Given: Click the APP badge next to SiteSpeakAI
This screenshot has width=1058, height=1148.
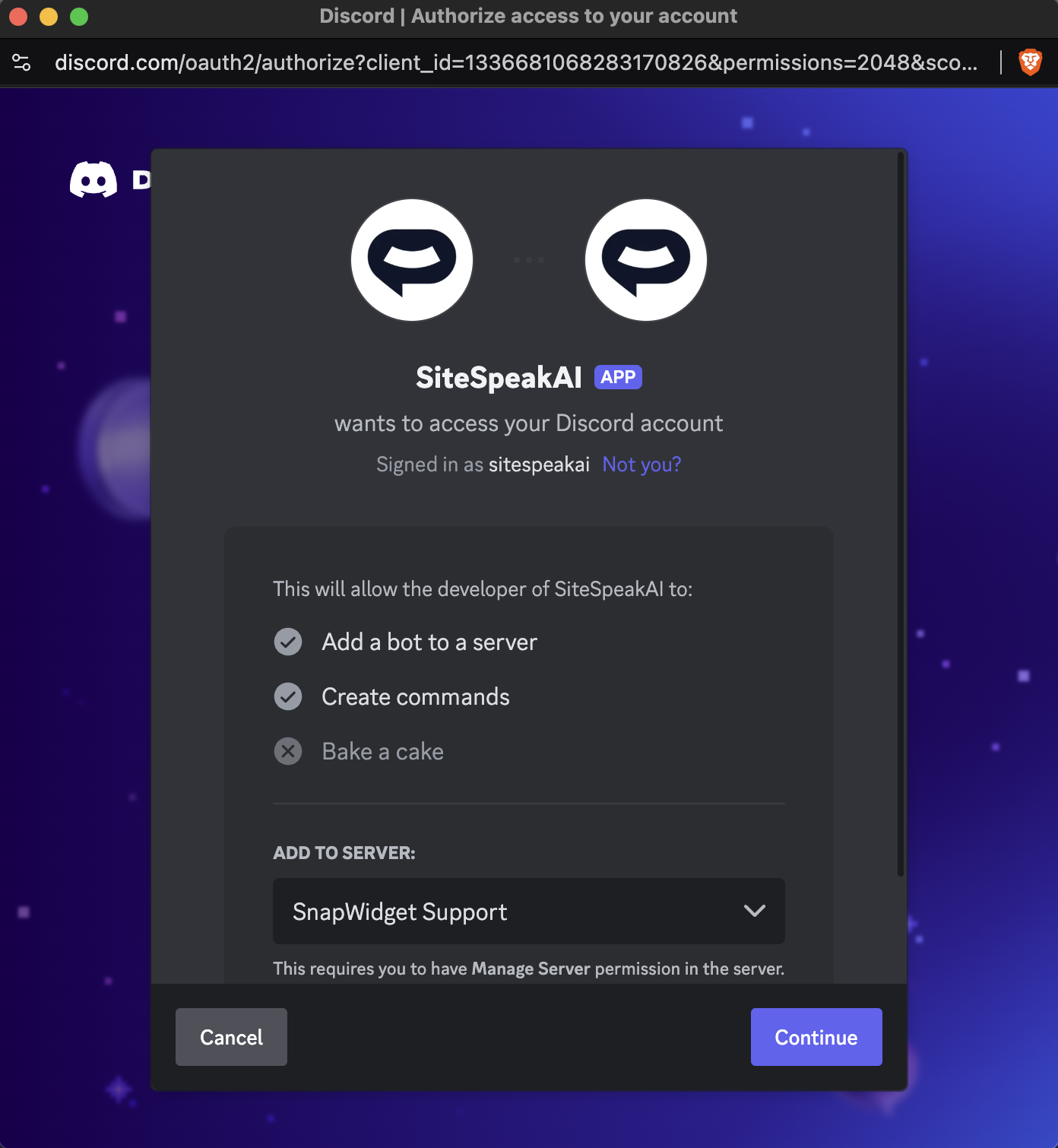Looking at the screenshot, I should (x=618, y=377).
